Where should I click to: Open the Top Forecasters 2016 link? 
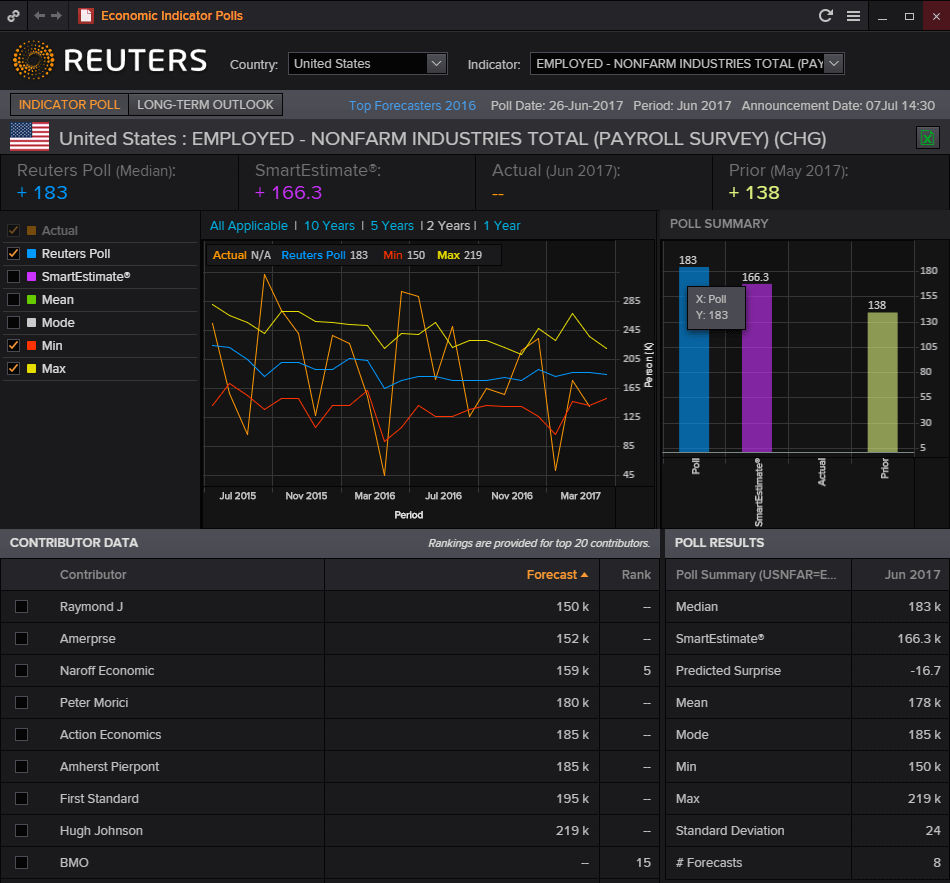coord(412,105)
